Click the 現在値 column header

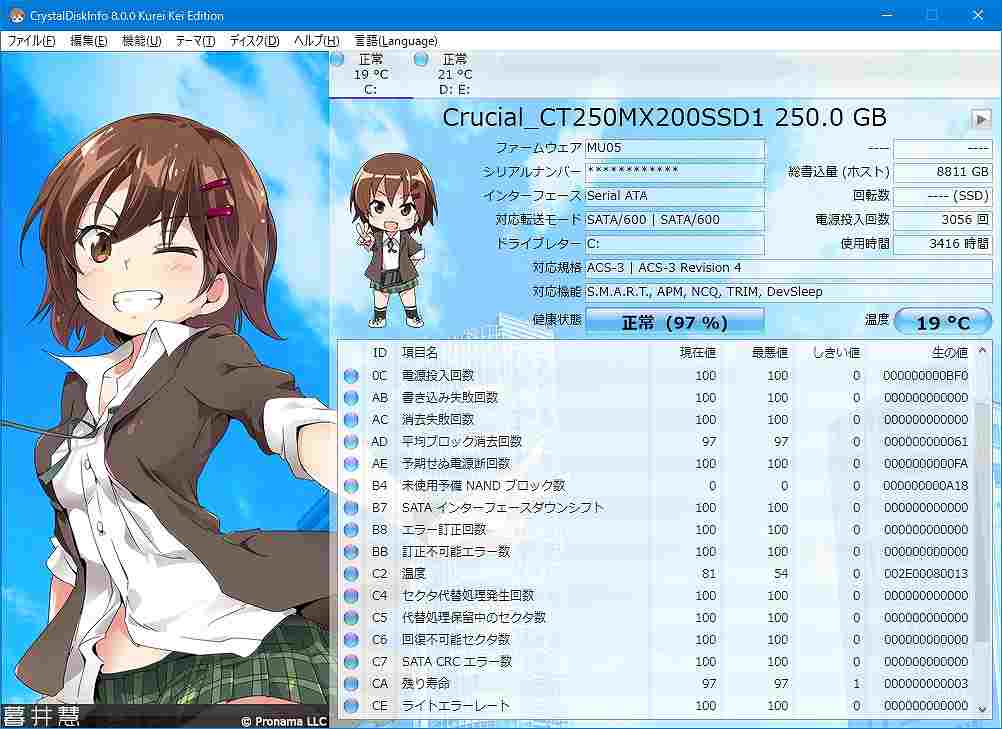697,353
